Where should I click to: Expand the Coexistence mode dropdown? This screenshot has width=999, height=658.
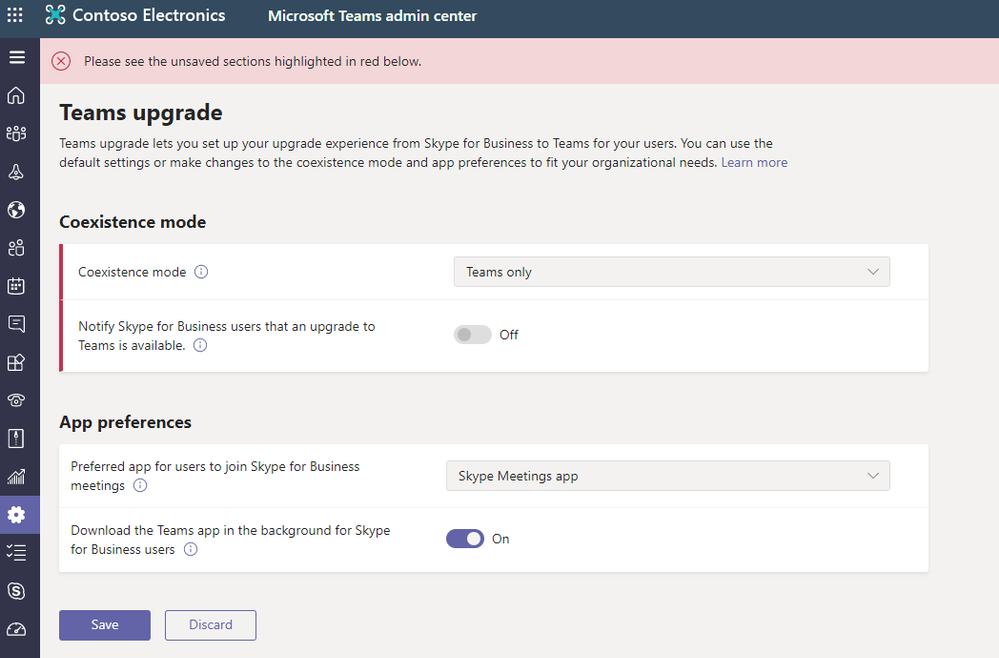672,272
